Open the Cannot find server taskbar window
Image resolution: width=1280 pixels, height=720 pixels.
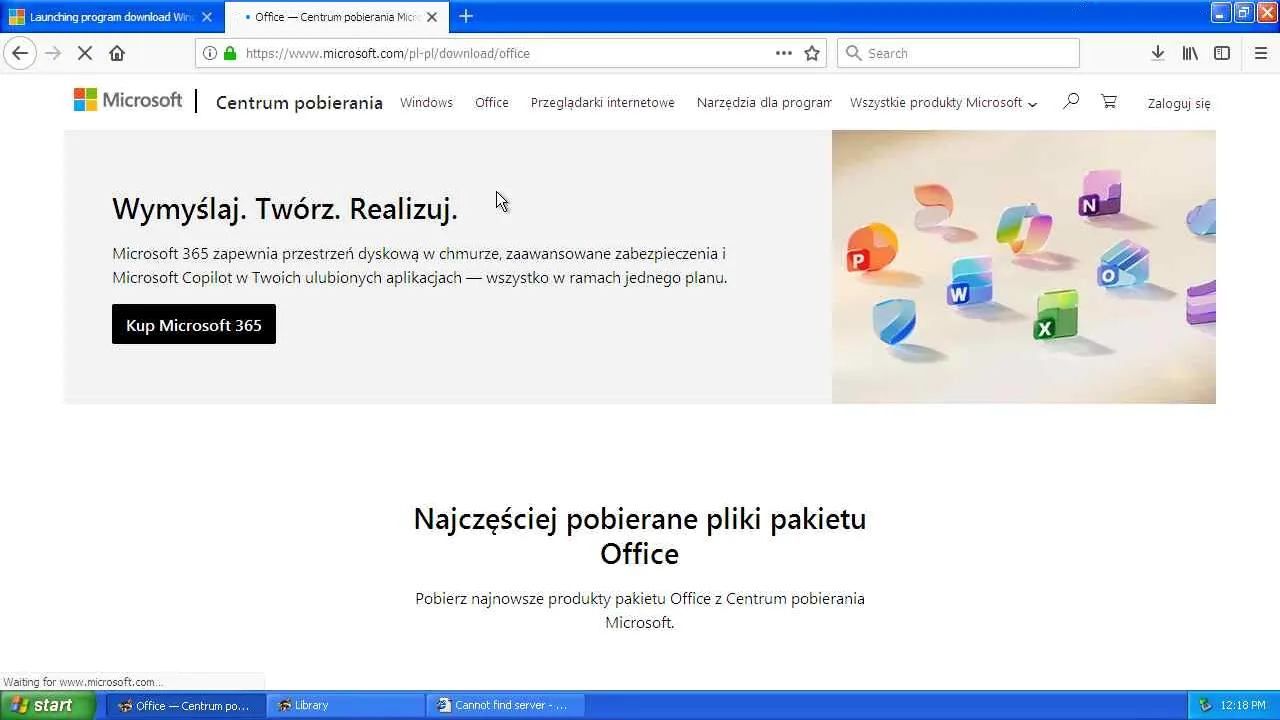coord(506,705)
